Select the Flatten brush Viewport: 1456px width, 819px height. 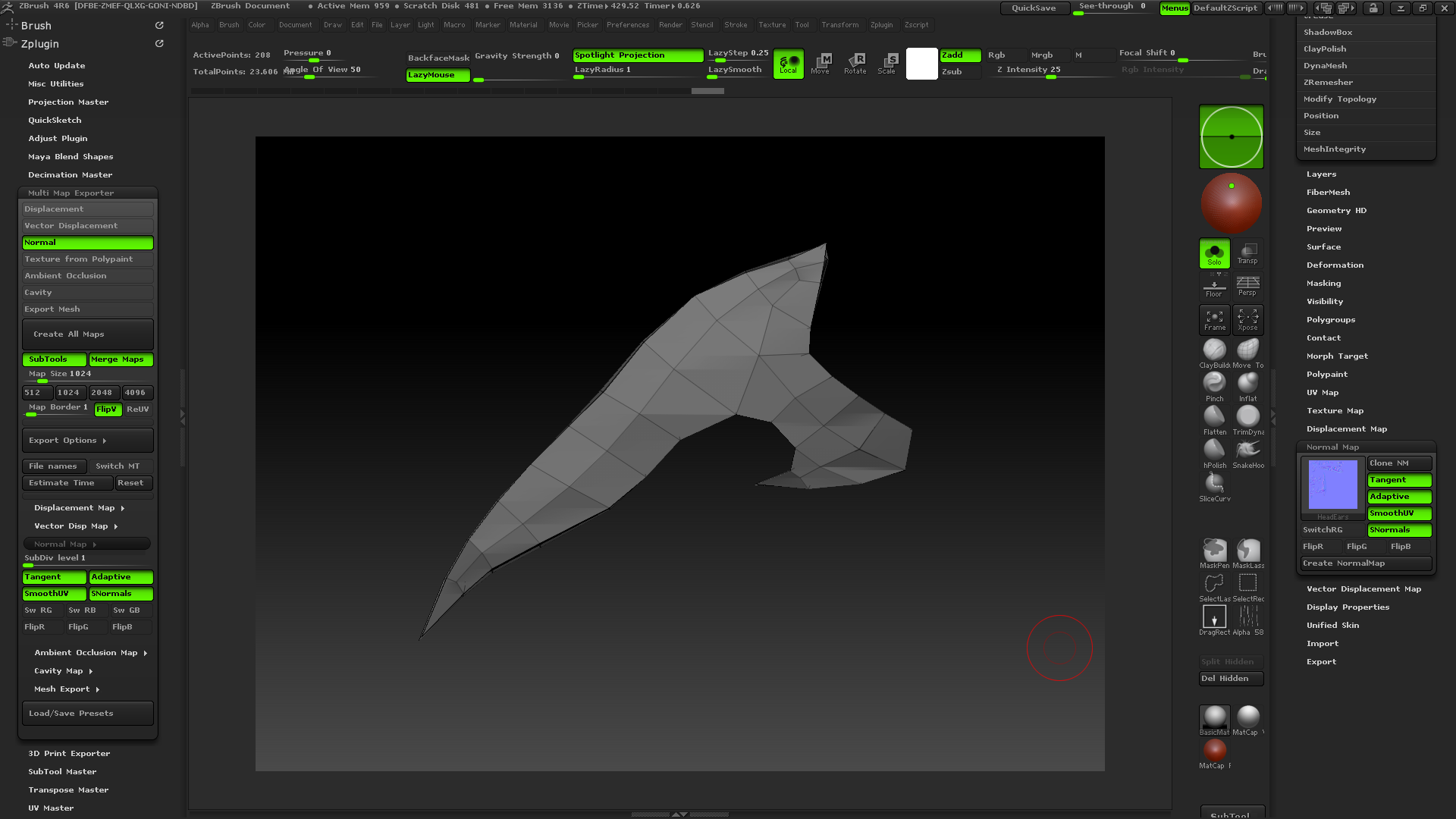tap(1214, 419)
